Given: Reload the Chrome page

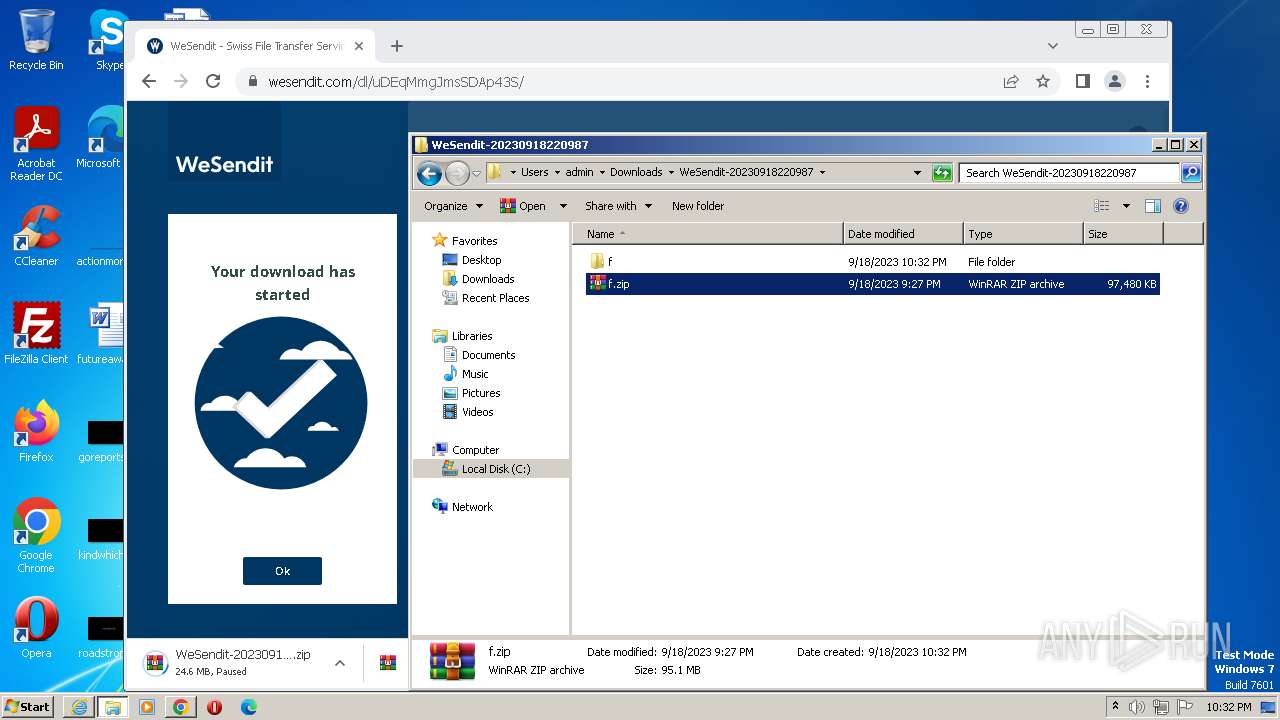Looking at the screenshot, I should tap(213, 81).
